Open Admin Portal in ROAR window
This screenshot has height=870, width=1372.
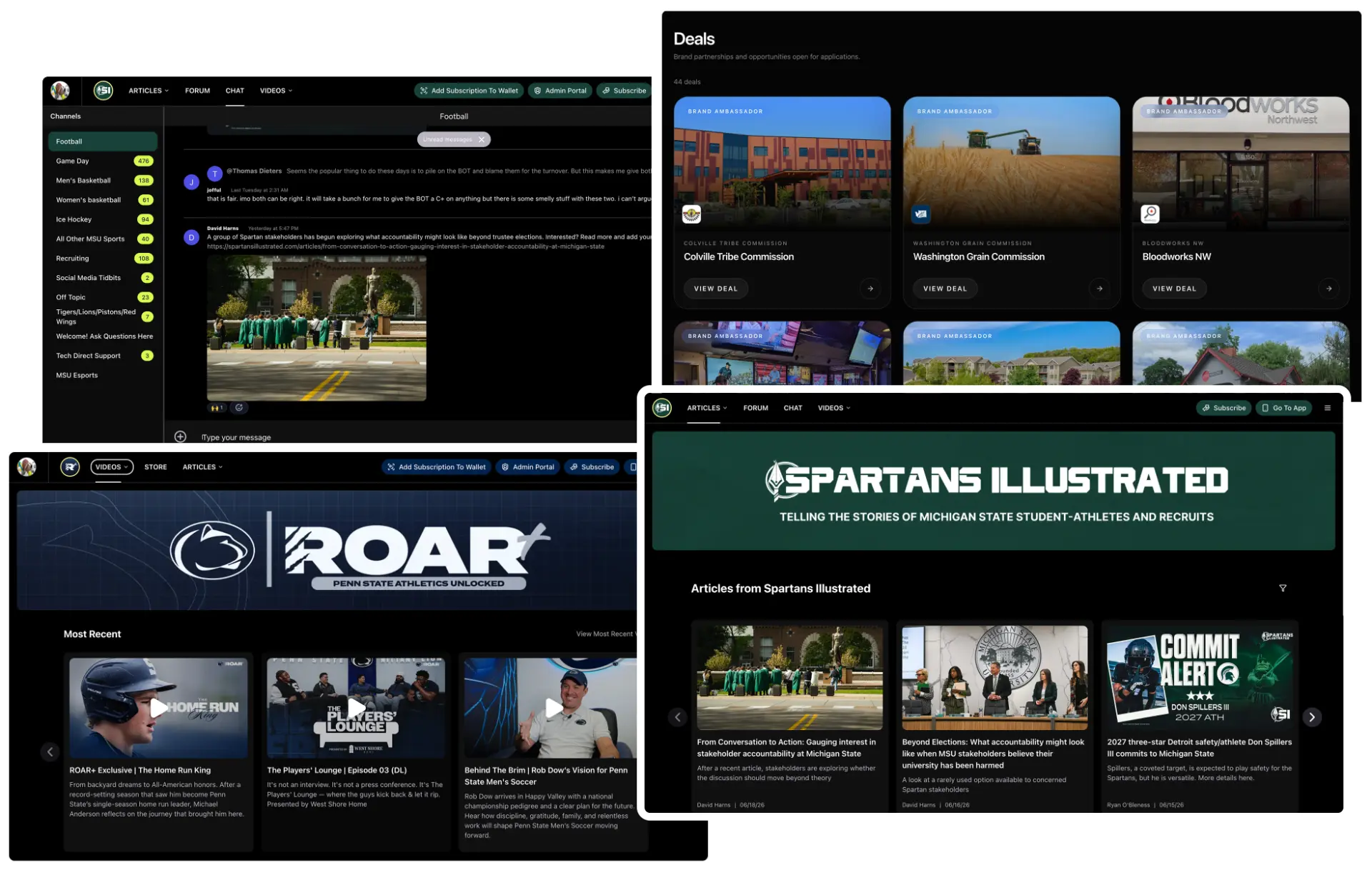[x=528, y=467]
